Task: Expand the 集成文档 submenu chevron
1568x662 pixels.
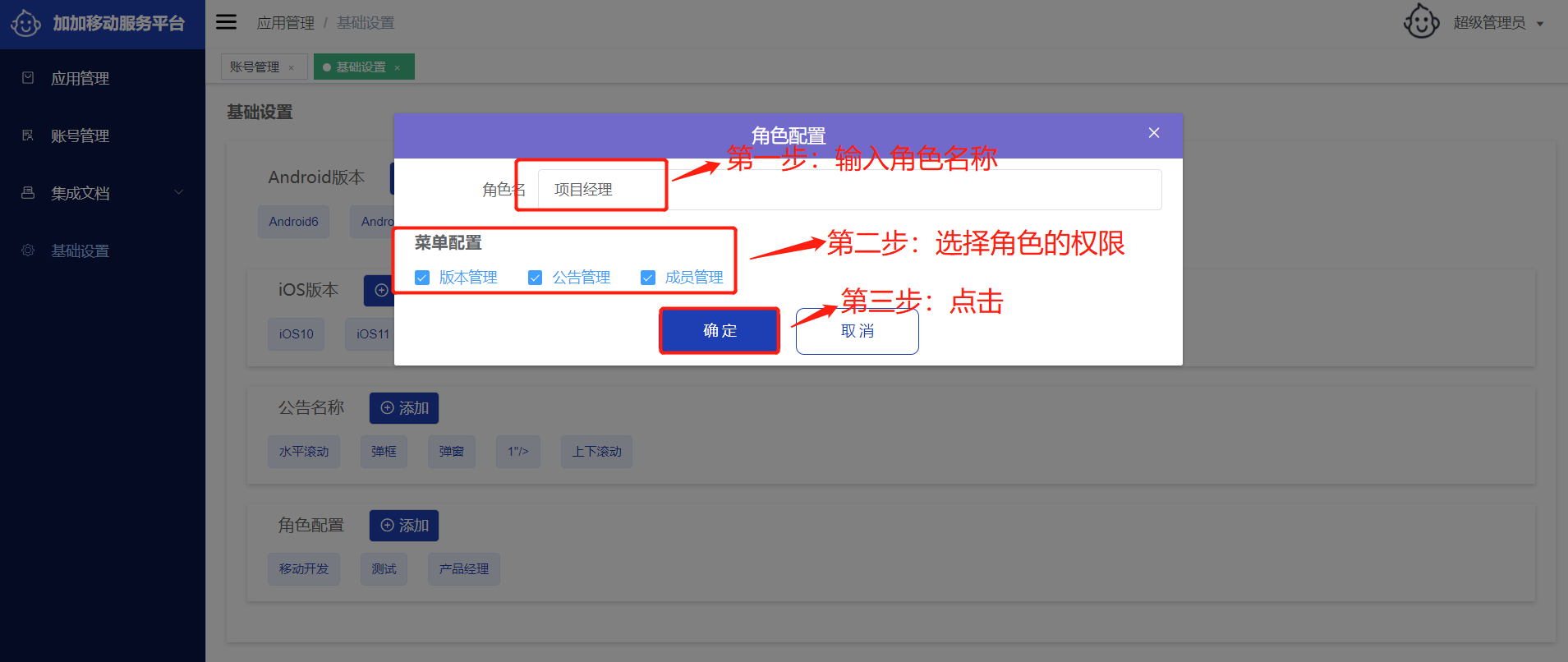Action: tap(178, 193)
